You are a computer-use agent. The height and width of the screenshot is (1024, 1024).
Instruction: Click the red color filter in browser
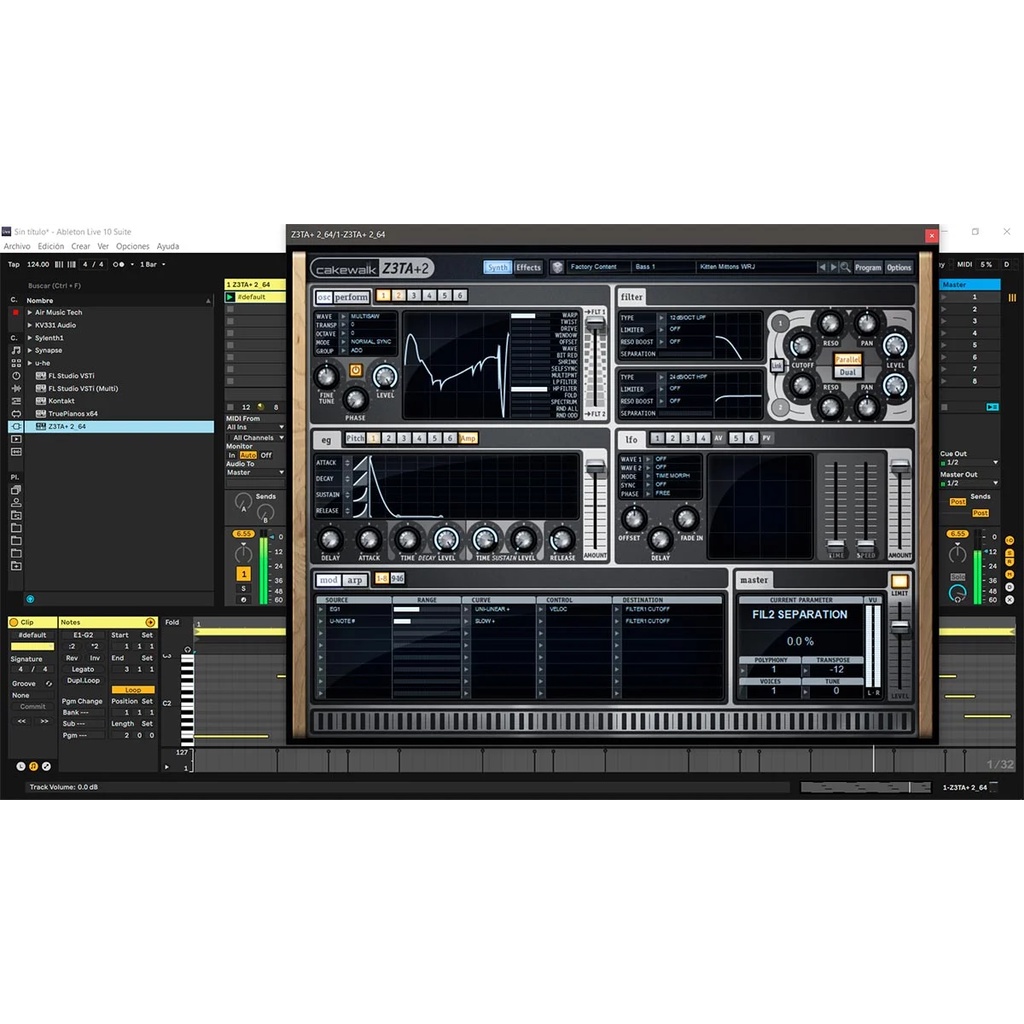pos(16,313)
